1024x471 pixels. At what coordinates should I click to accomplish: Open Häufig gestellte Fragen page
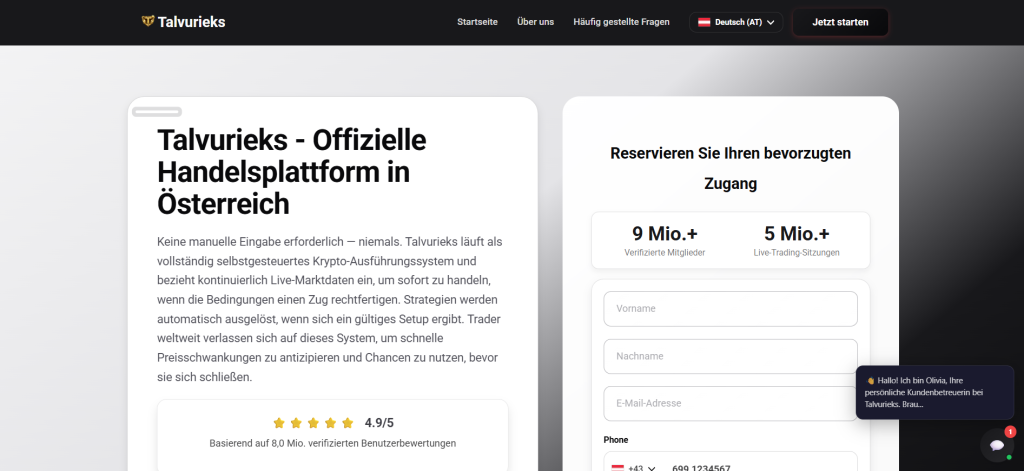point(621,22)
